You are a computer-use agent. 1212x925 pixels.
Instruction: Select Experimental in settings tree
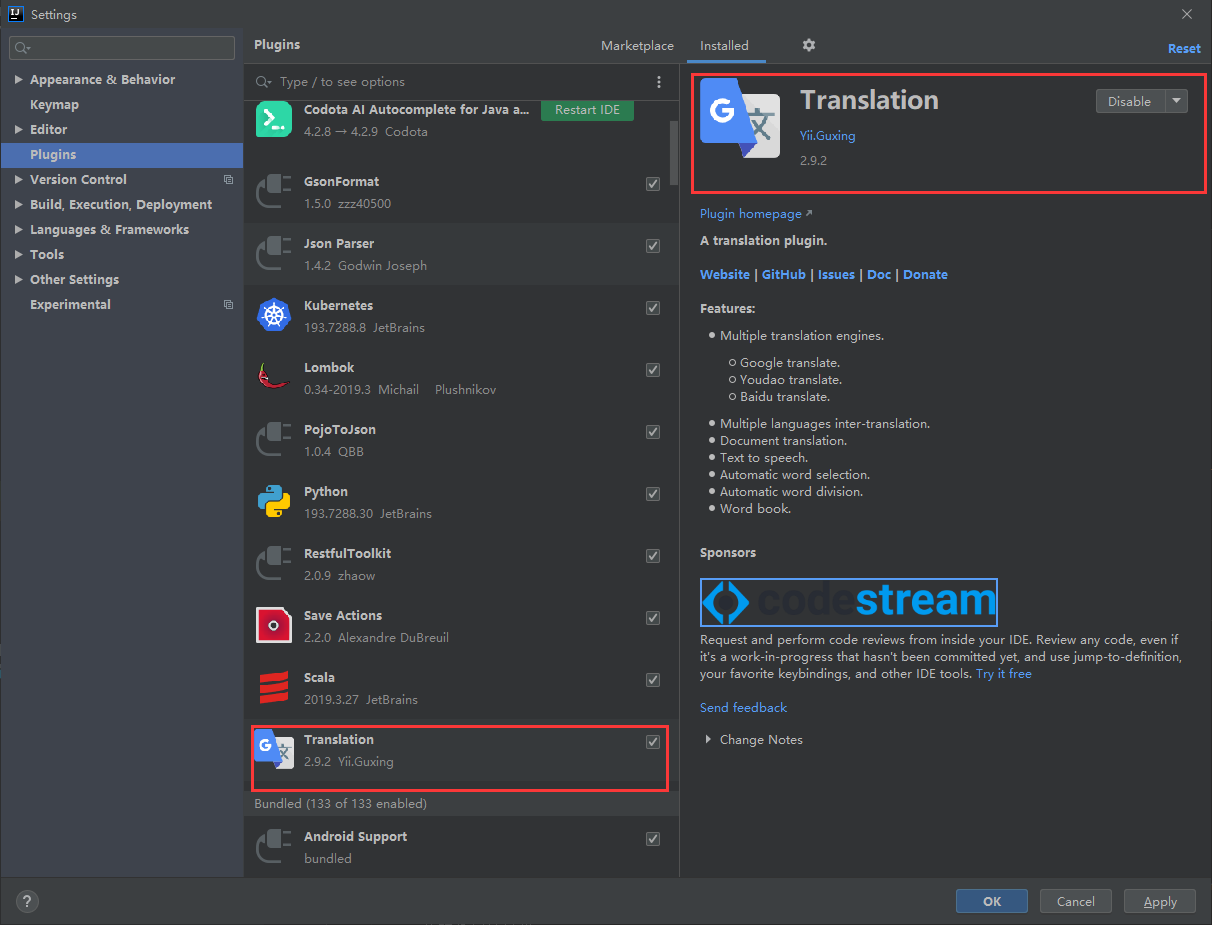tap(70, 305)
